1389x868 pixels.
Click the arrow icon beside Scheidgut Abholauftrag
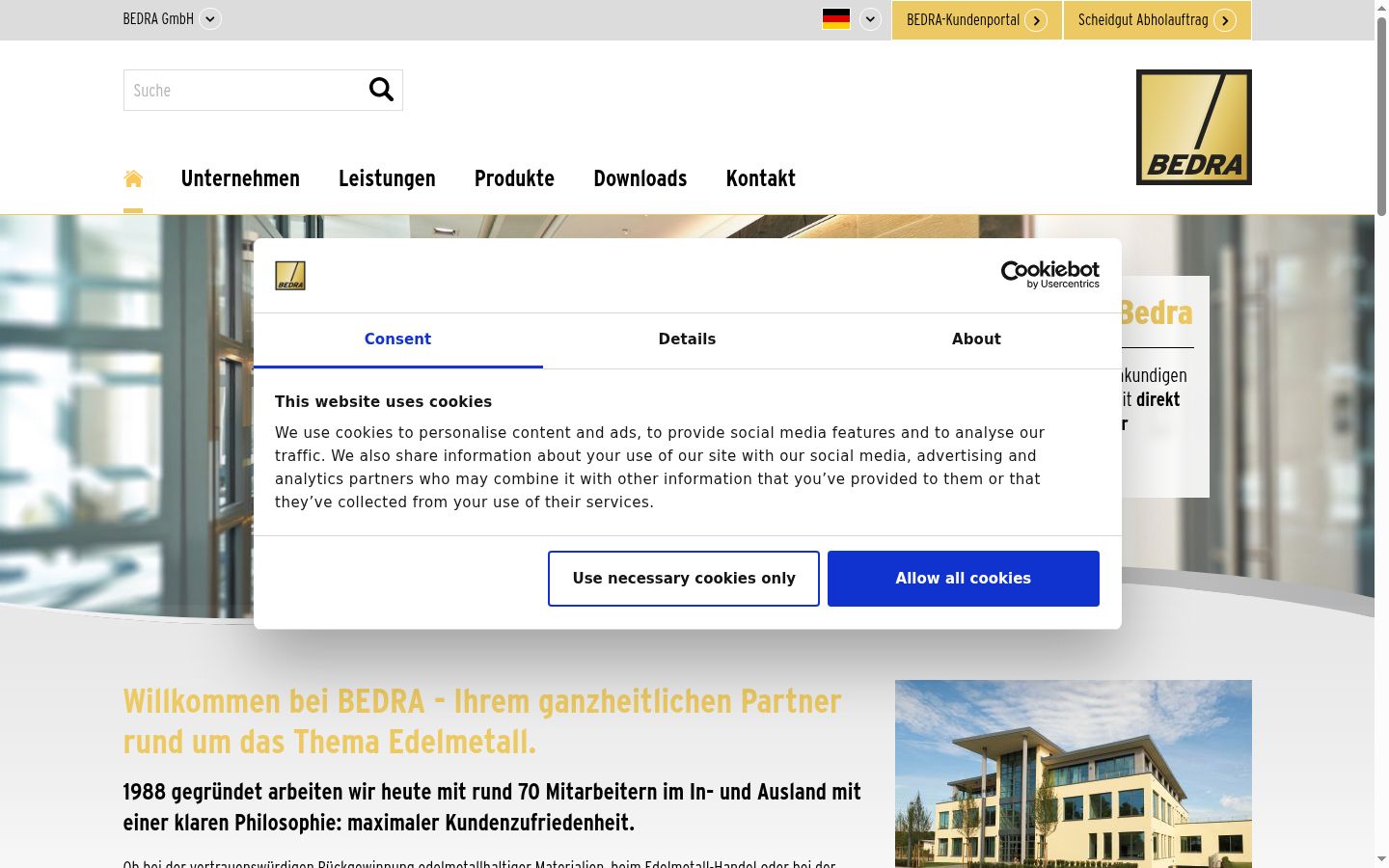point(1225,20)
